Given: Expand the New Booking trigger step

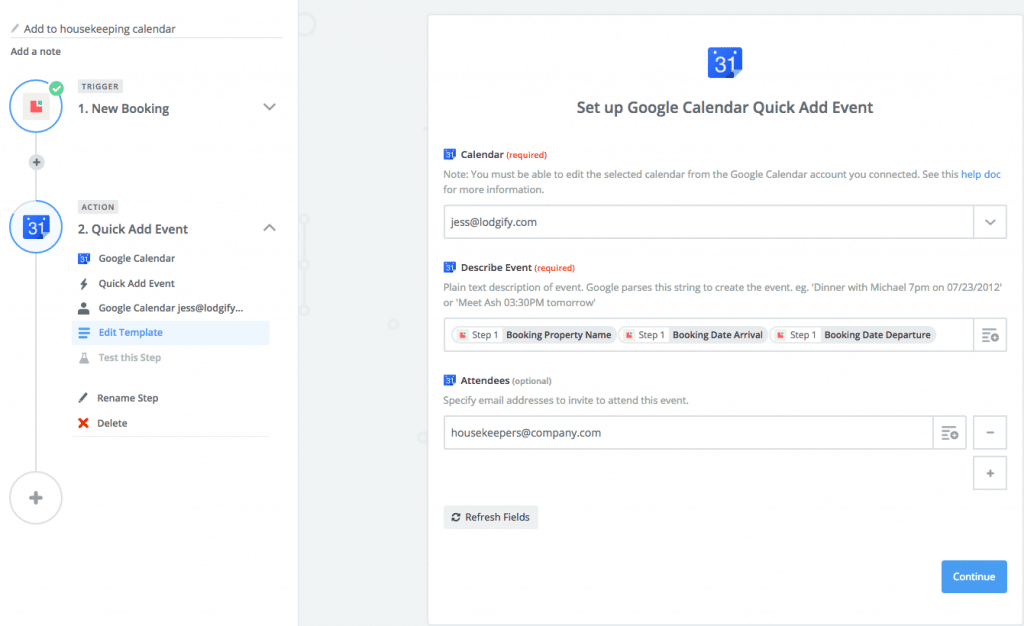Looking at the screenshot, I should [269, 107].
